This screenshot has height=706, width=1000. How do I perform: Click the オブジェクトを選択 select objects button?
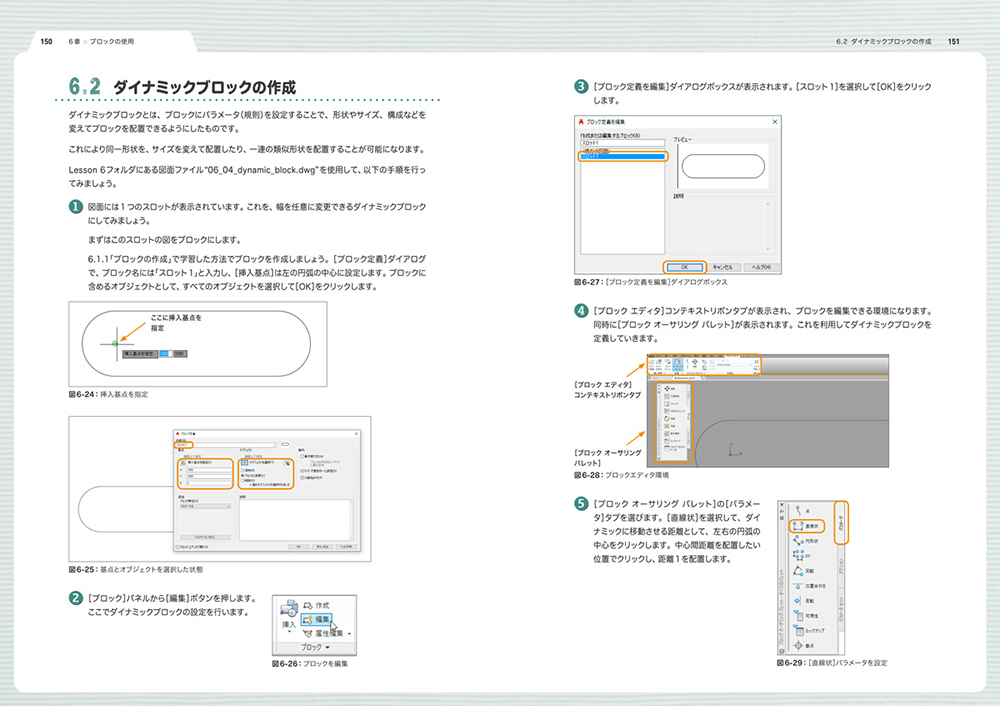pos(245,462)
